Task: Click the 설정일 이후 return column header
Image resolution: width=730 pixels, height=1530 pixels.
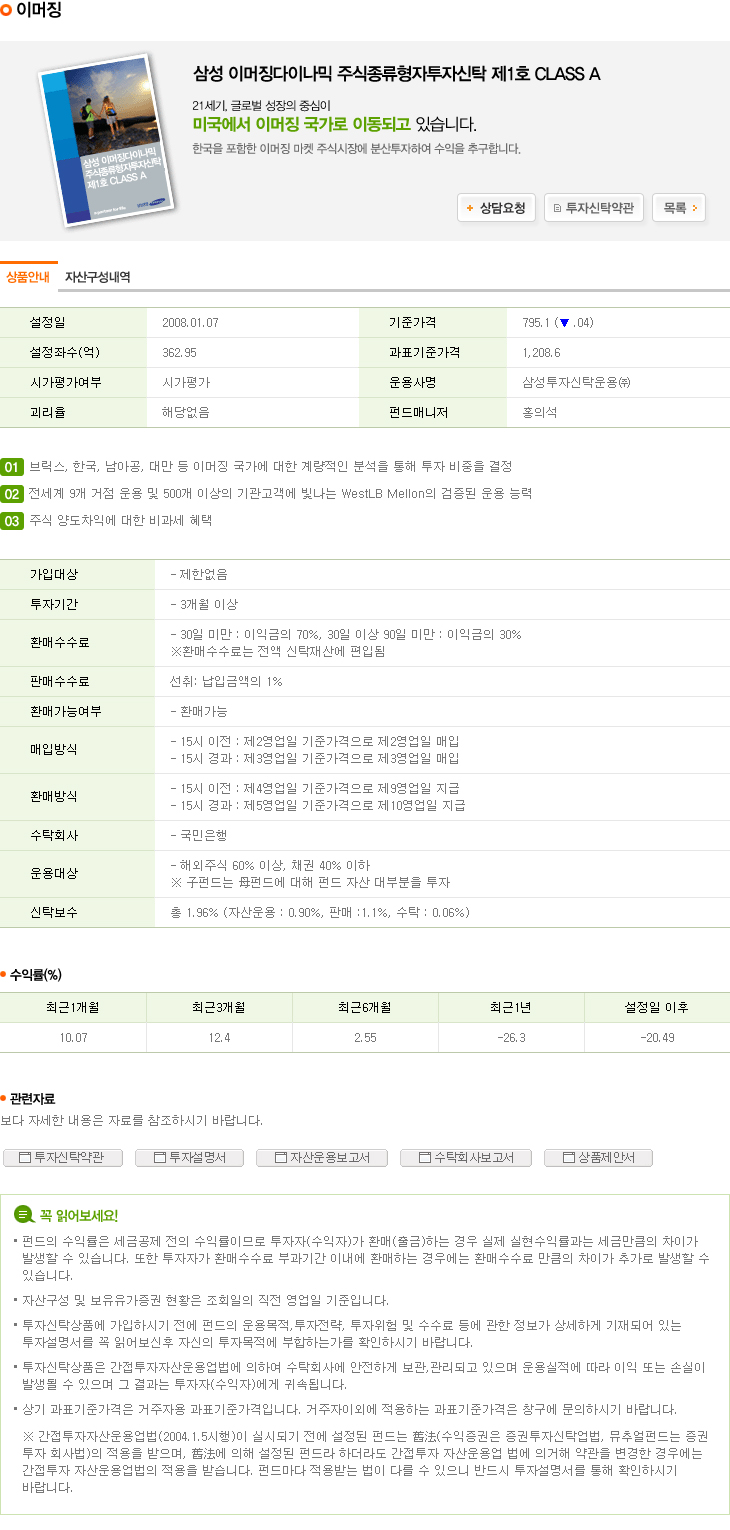Action: coord(657,1008)
